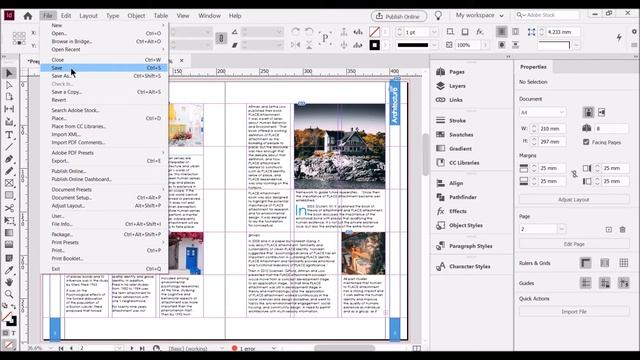Click the lightbulb Learn icon
The width and height of the screenshot is (640, 360).
438,16
